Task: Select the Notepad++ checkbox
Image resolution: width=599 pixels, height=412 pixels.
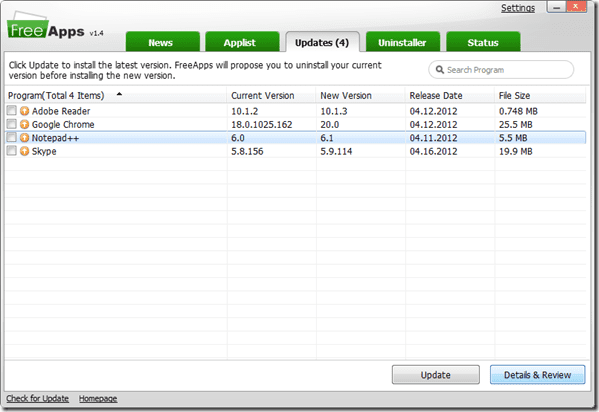Action: (x=11, y=138)
